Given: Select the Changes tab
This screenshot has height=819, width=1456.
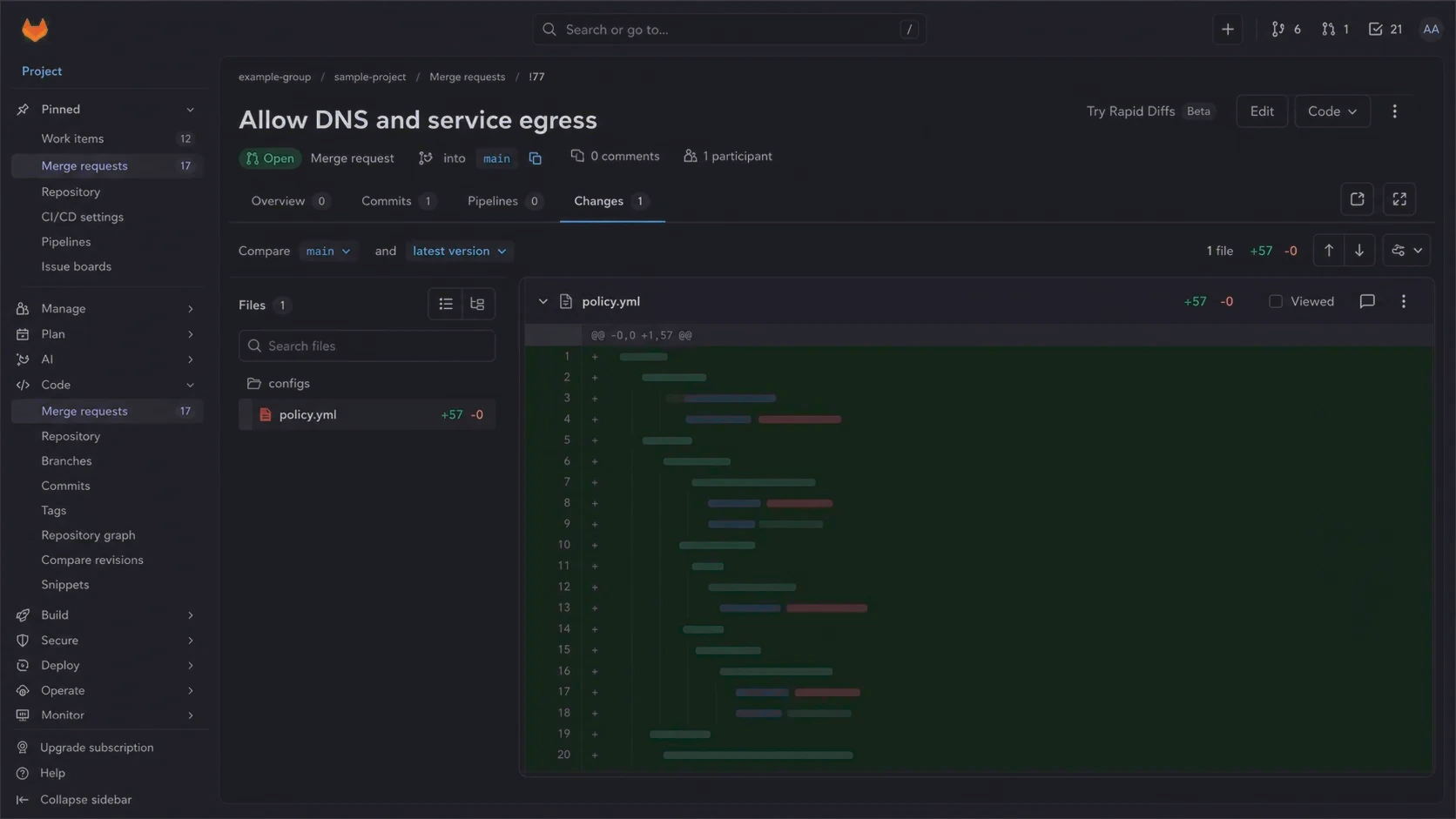Looking at the screenshot, I should coord(611,201).
